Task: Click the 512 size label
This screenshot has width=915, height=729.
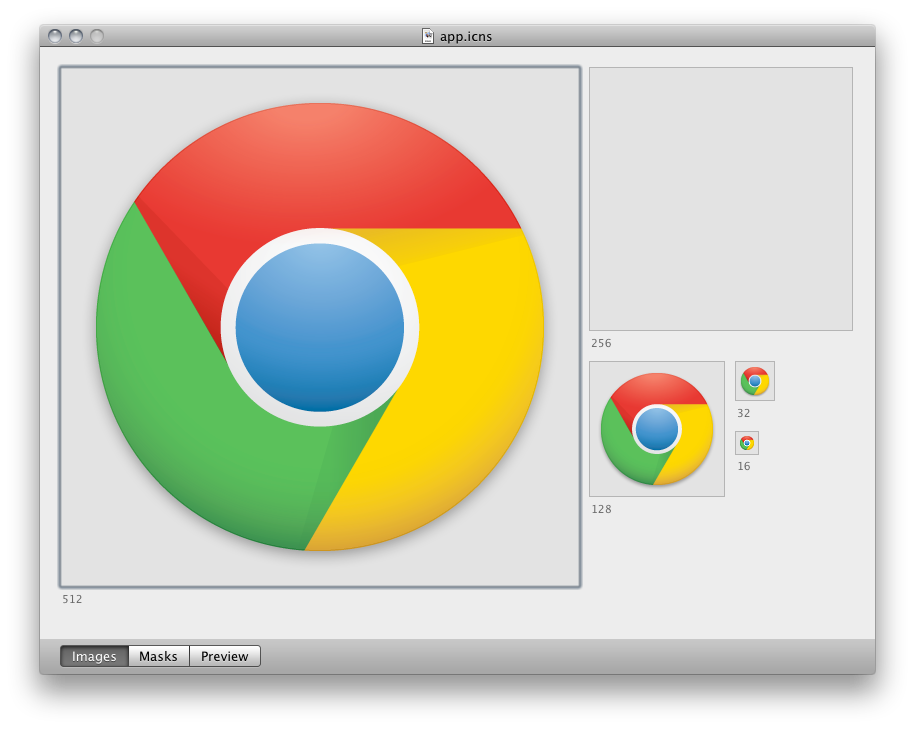Action: (x=72, y=599)
